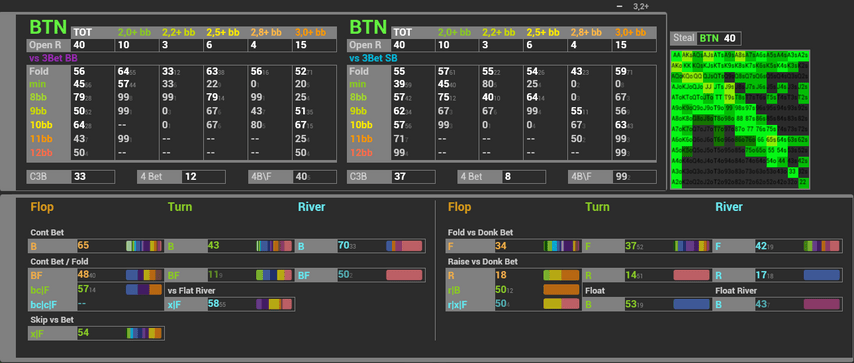Click the vs 3Bet BB label
Image resolution: width=854 pixels, height=363 pixels.
pos(54,56)
